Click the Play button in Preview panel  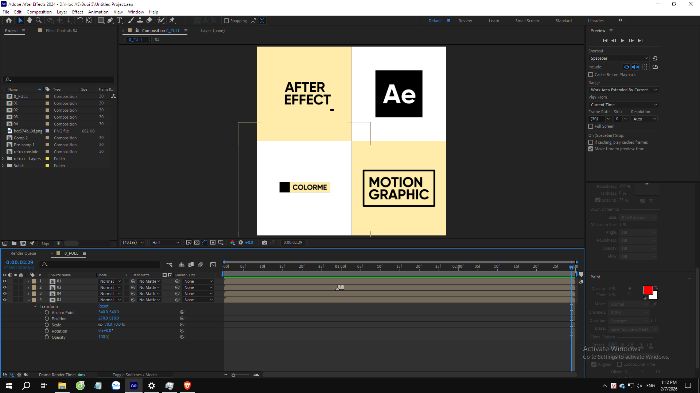pos(623,40)
